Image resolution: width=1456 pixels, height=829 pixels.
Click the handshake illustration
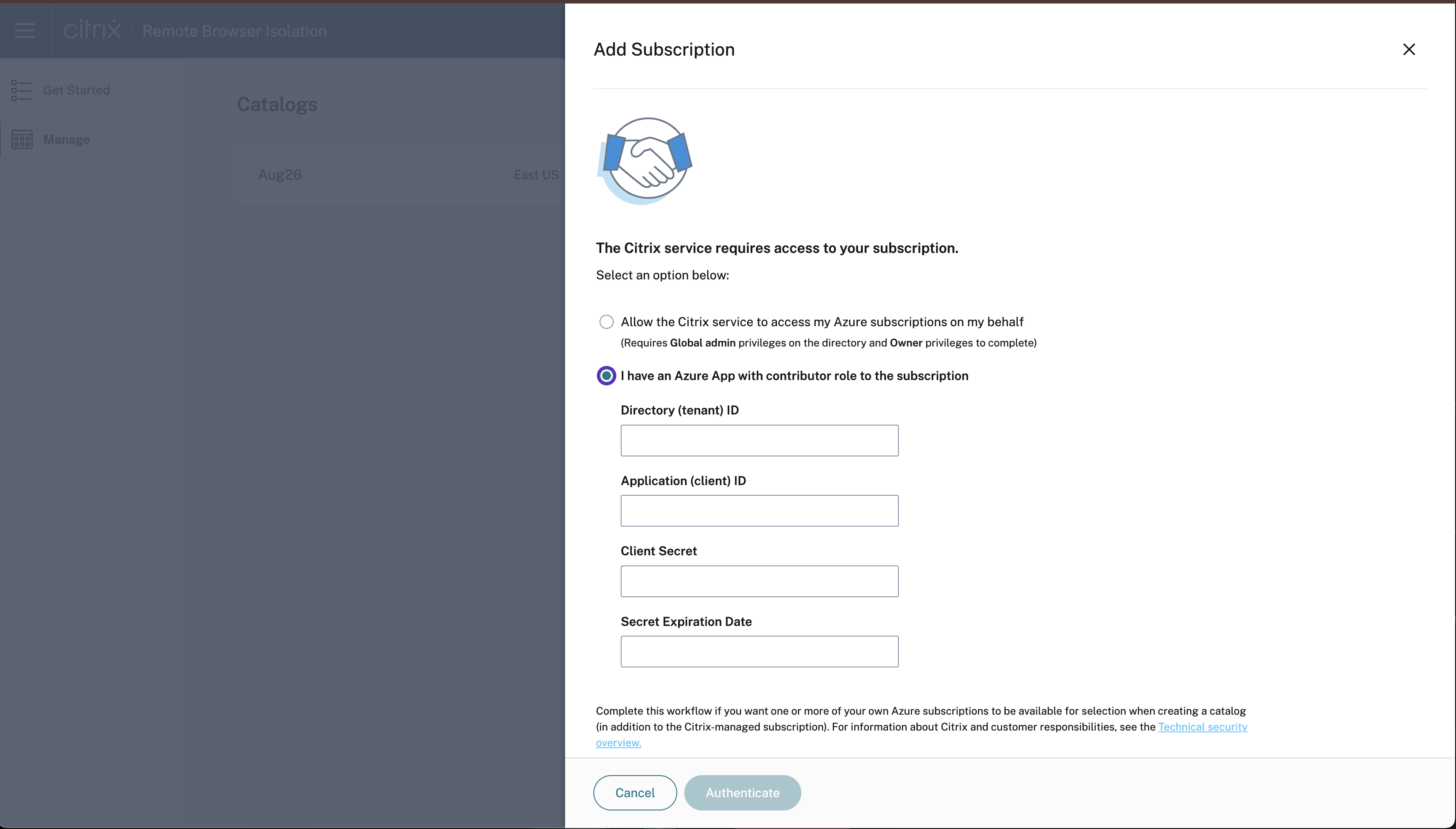tap(645, 161)
